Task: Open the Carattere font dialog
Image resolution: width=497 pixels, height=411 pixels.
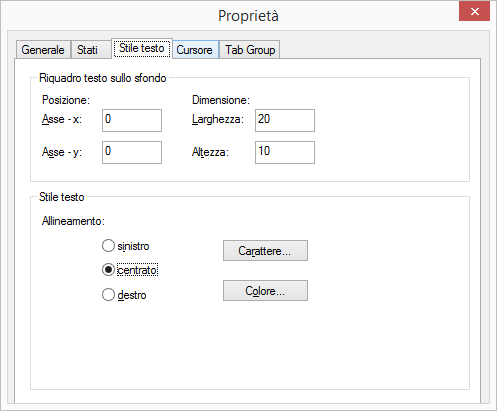Action: (x=265, y=250)
